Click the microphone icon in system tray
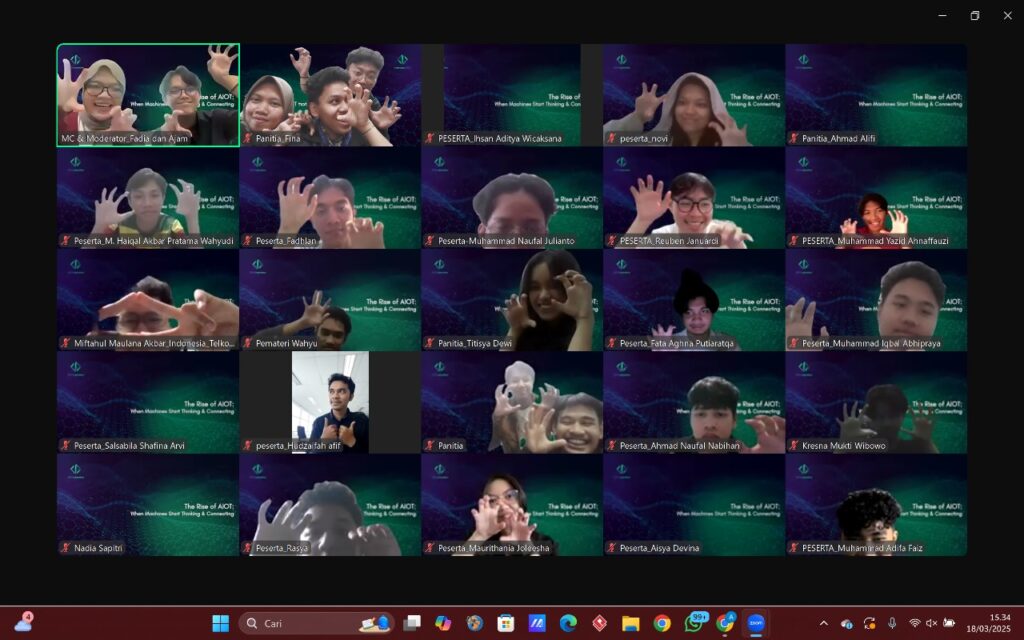1024x640 pixels. (x=892, y=623)
